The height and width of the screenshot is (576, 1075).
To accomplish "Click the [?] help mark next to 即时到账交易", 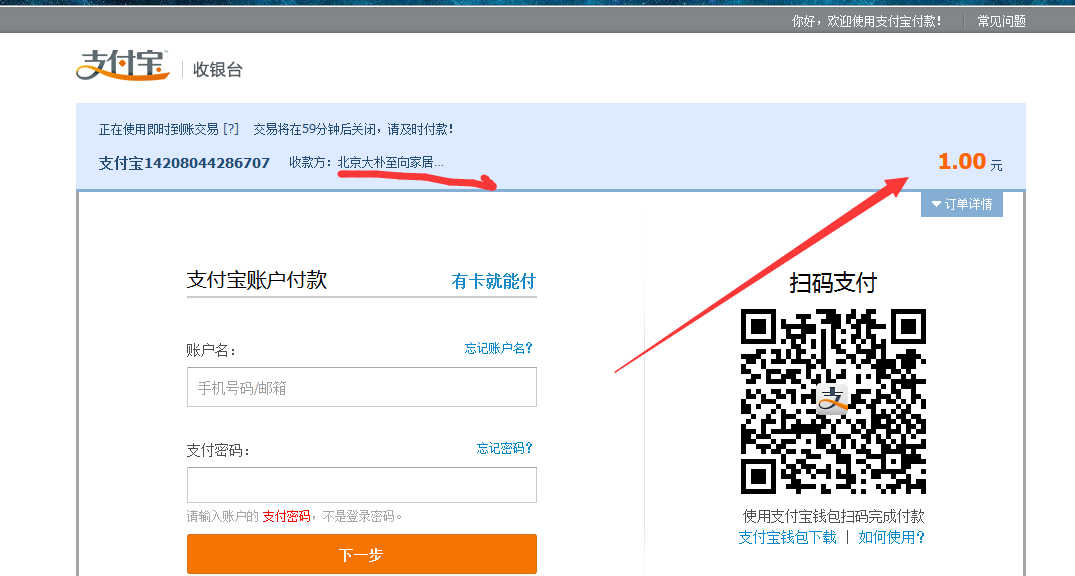I will pos(231,129).
